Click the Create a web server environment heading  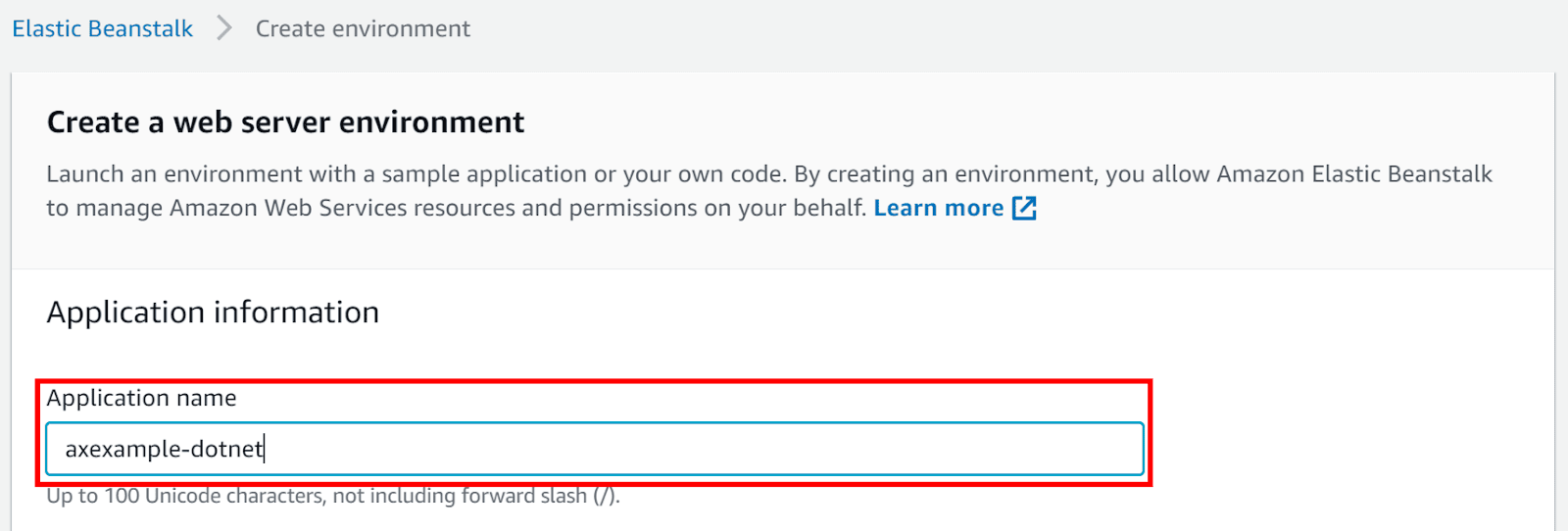pyautogui.click(x=285, y=122)
